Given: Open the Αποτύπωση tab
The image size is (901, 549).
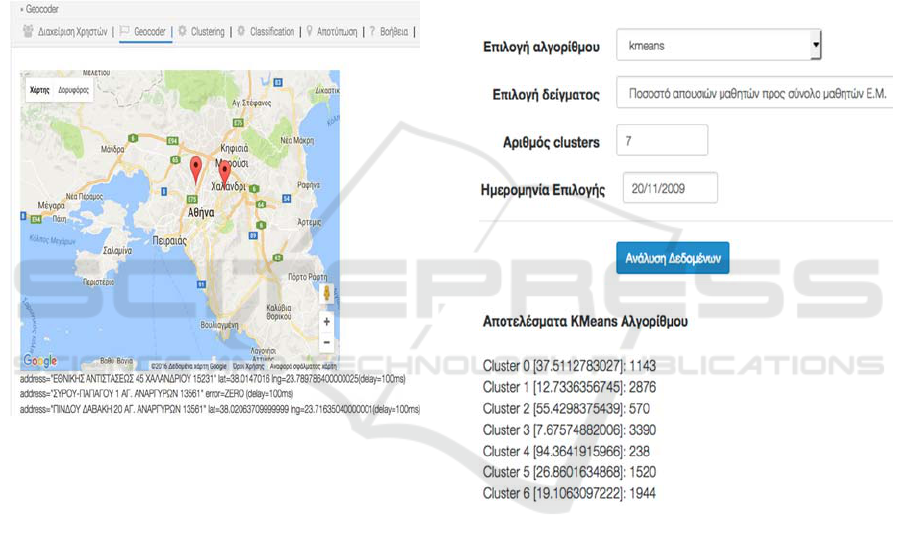Looking at the screenshot, I should 331,32.
